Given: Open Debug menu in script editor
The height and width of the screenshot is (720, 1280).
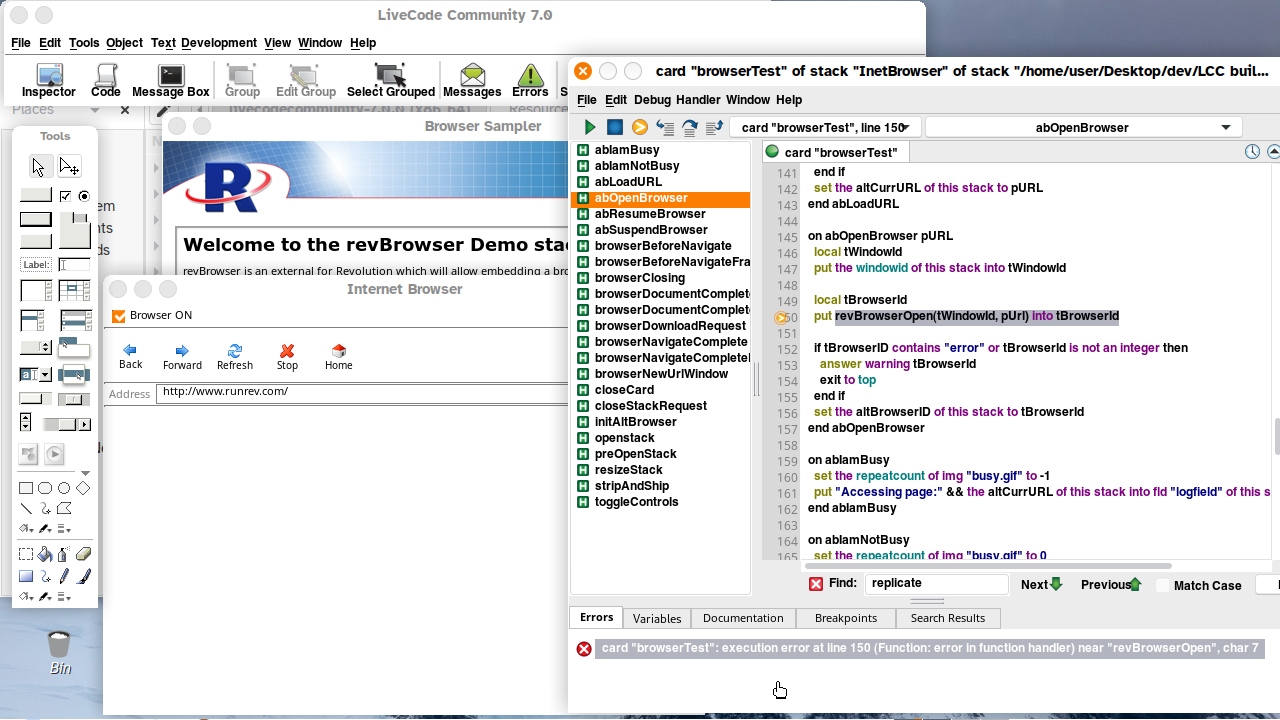Looking at the screenshot, I should tap(652, 100).
